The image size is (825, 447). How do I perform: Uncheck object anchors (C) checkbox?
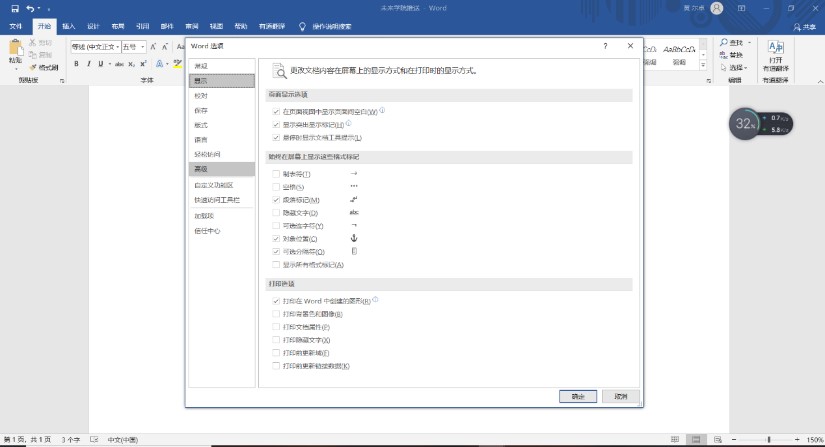(x=276, y=239)
